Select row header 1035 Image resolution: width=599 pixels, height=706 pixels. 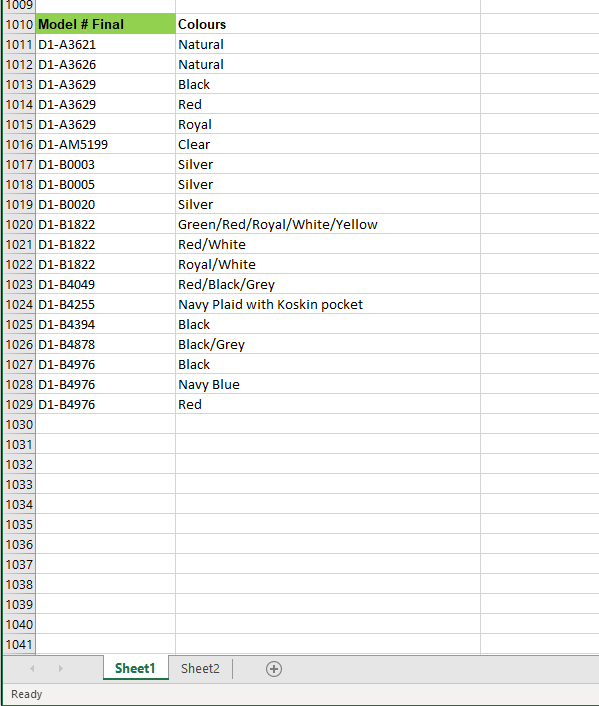click(x=19, y=524)
